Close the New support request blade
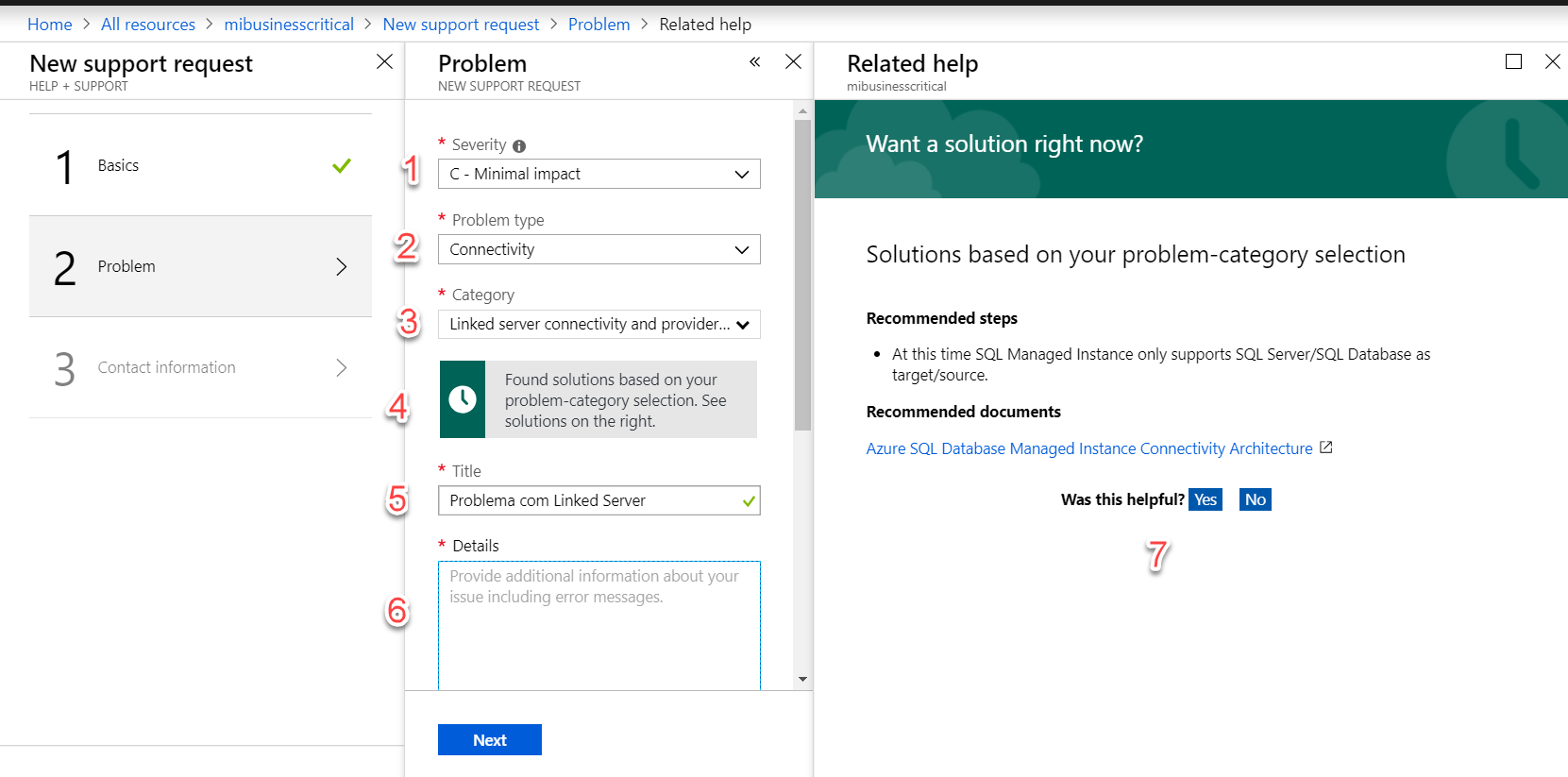The height and width of the screenshot is (777, 1568). 384,61
